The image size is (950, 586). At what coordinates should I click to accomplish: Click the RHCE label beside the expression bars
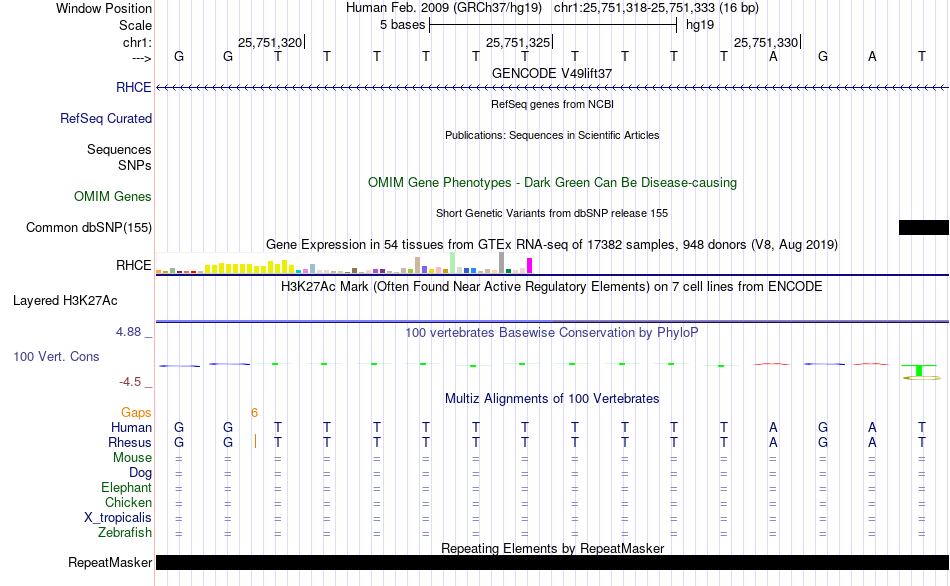click(x=133, y=265)
